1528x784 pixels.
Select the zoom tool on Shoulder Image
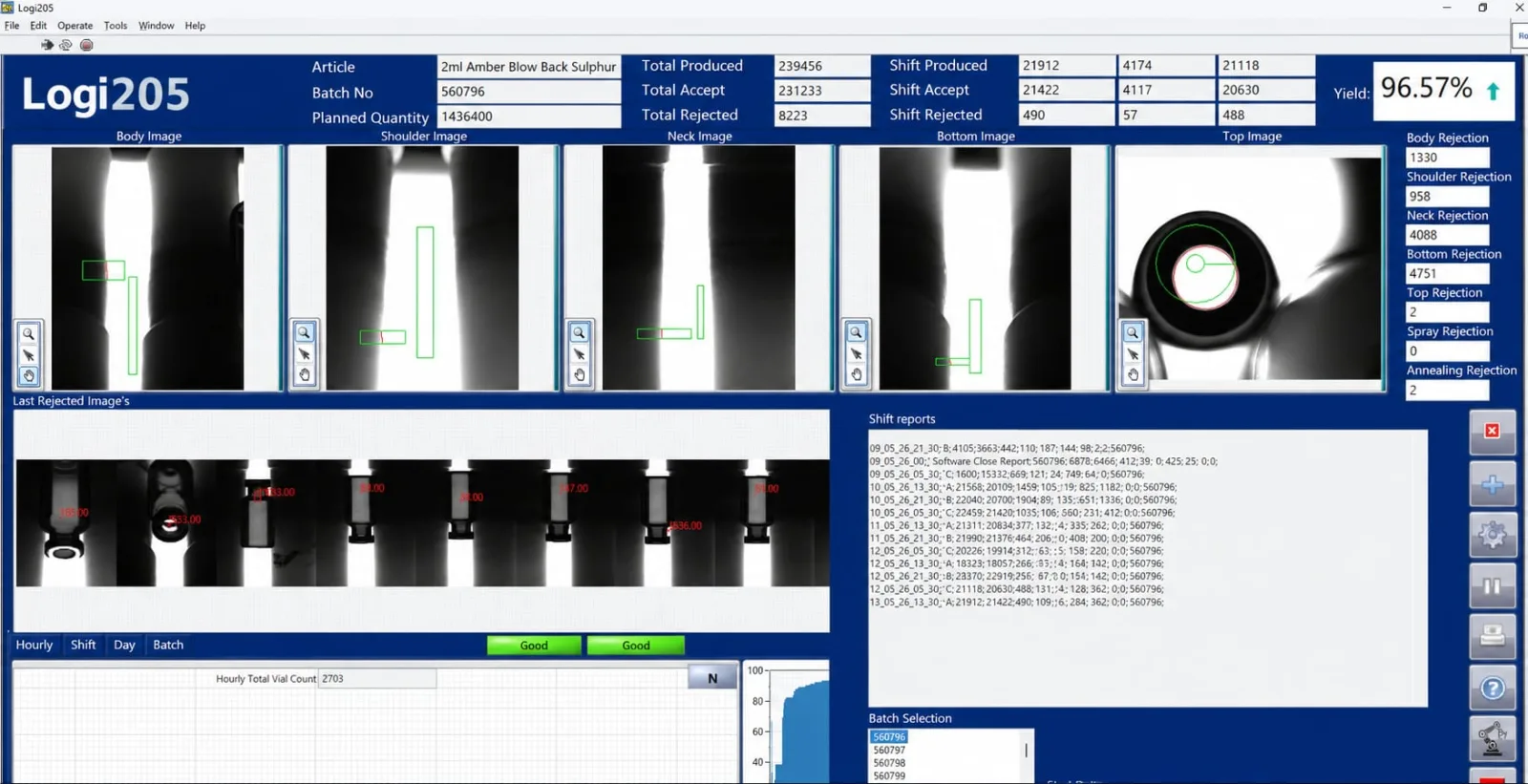(x=304, y=332)
